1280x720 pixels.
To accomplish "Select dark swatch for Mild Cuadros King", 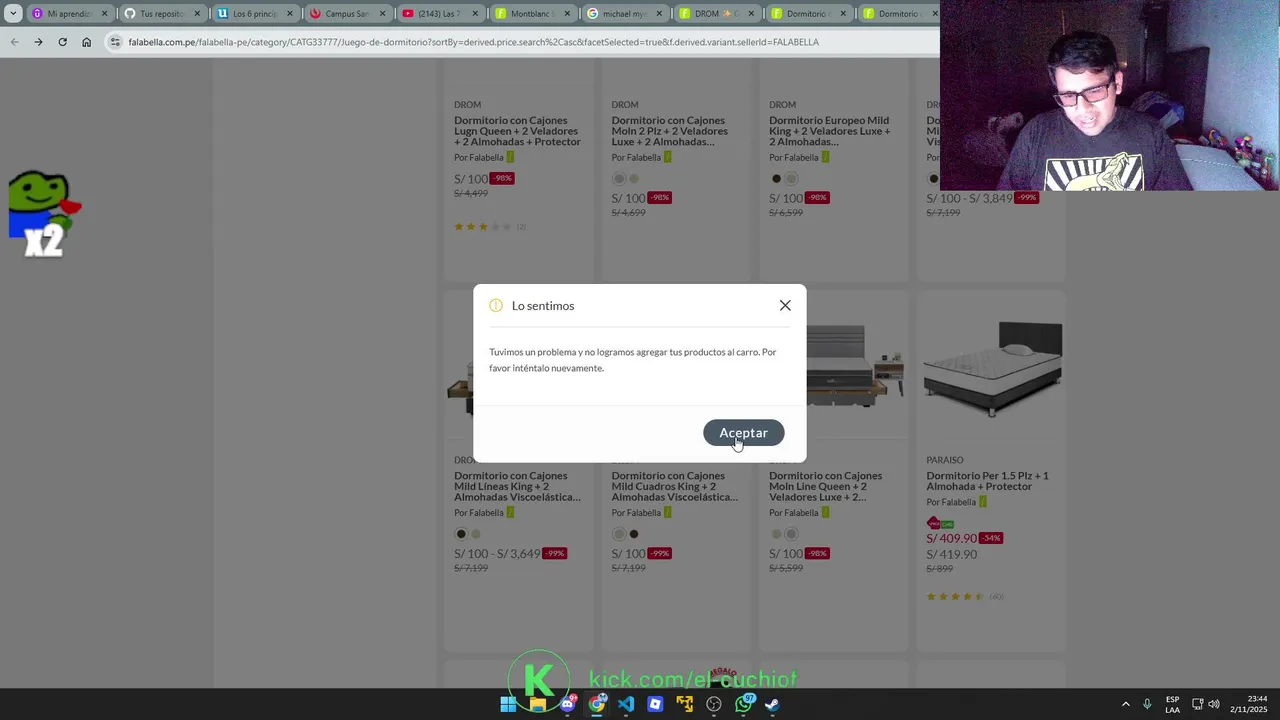I will (x=633, y=534).
